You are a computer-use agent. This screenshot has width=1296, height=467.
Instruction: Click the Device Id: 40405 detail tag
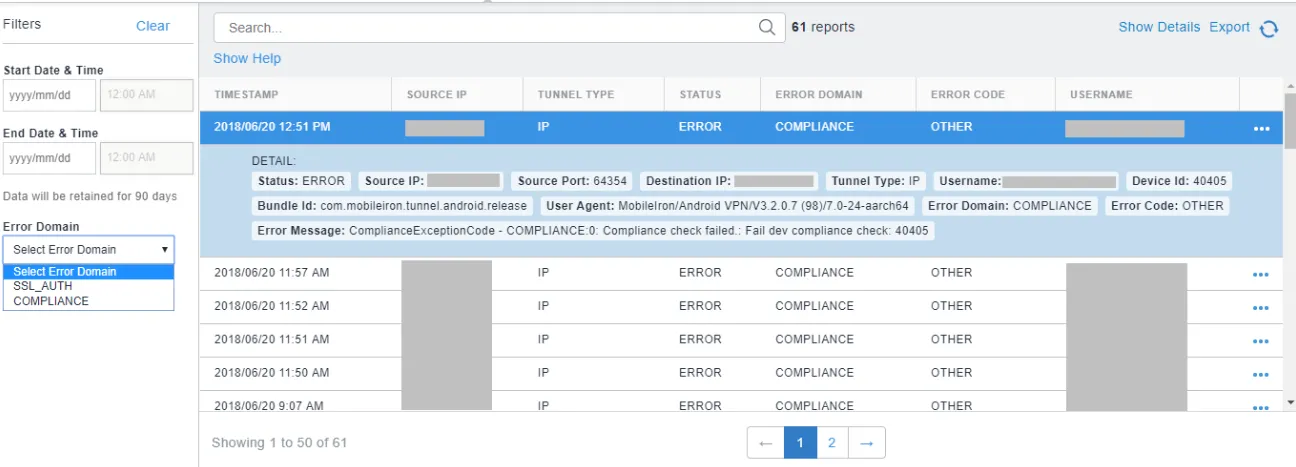point(1179,181)
